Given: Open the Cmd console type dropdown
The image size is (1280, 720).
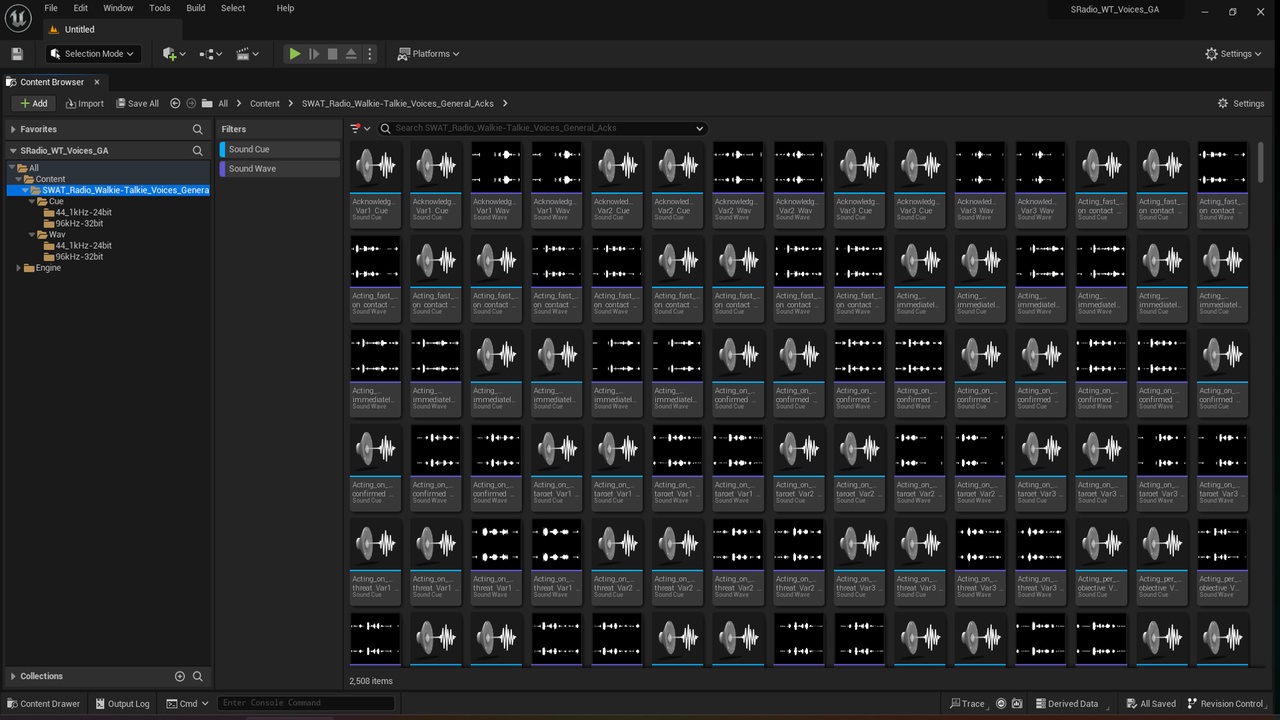Looking at the screenshot, I should (188, 703).
